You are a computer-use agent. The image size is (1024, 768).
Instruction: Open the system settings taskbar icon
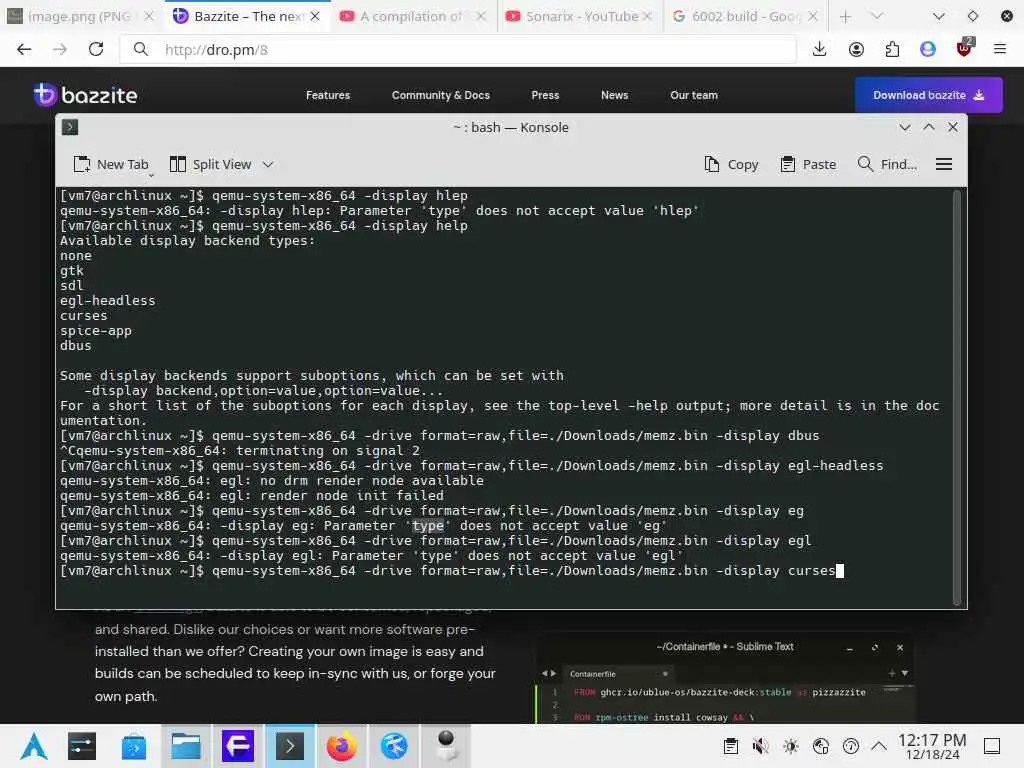click(x=82, y=746)
